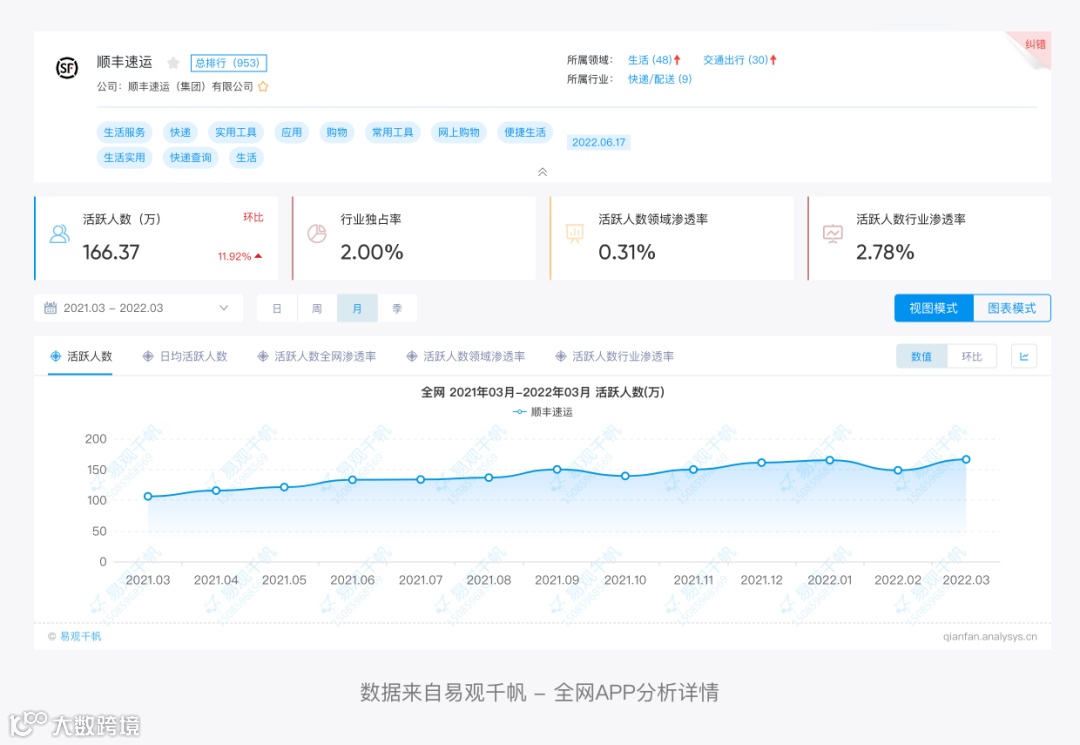Click the 行业独占率 2.00% metric card
Viewport: 1080px width, 745px height.
click(x=414, y=238)
